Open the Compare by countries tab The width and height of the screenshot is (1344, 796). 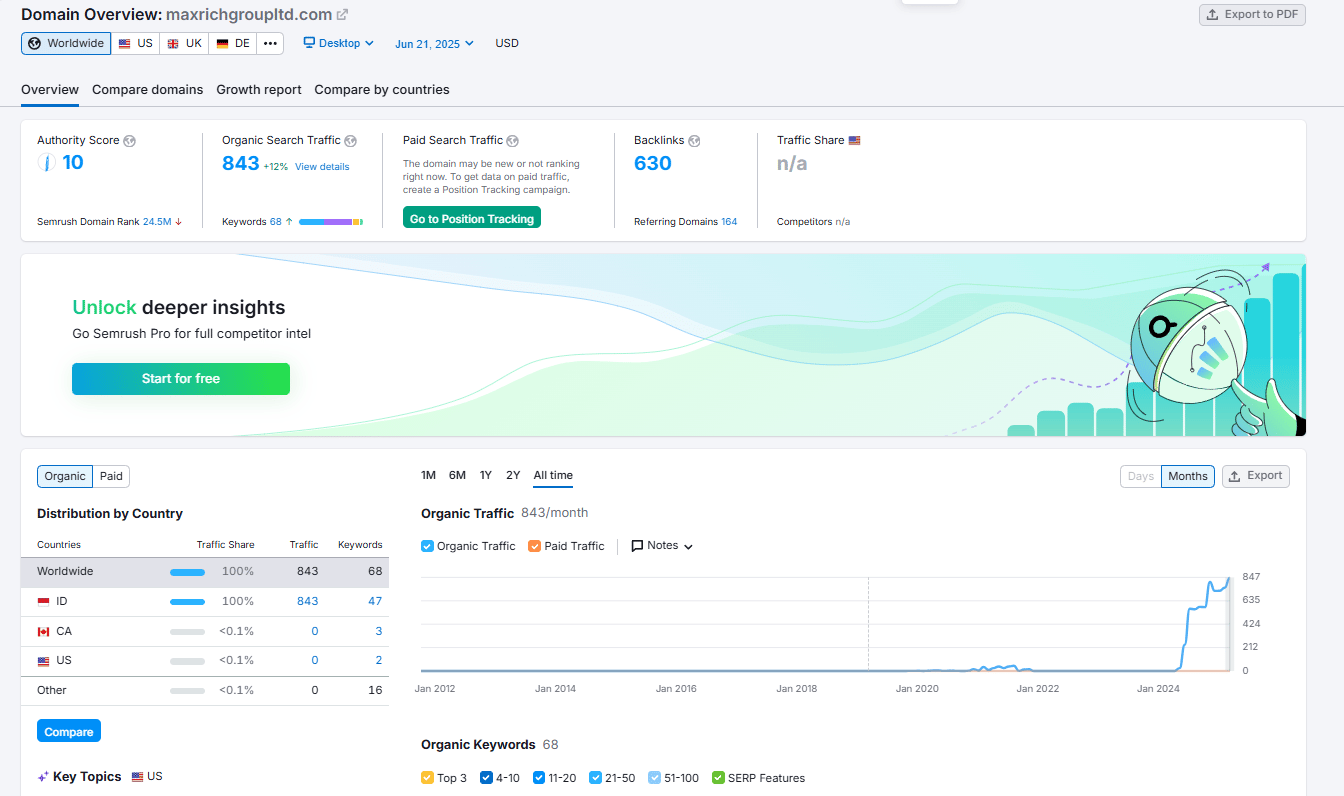382,90
